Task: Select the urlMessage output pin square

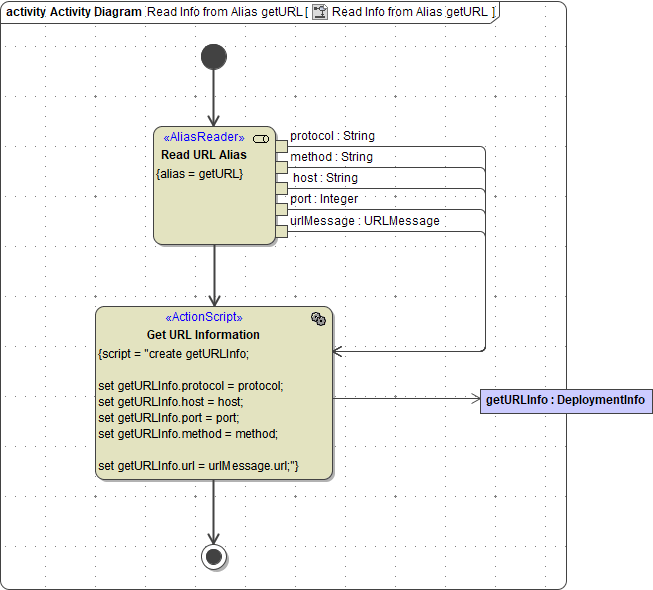Action: [x=281, y=231]
